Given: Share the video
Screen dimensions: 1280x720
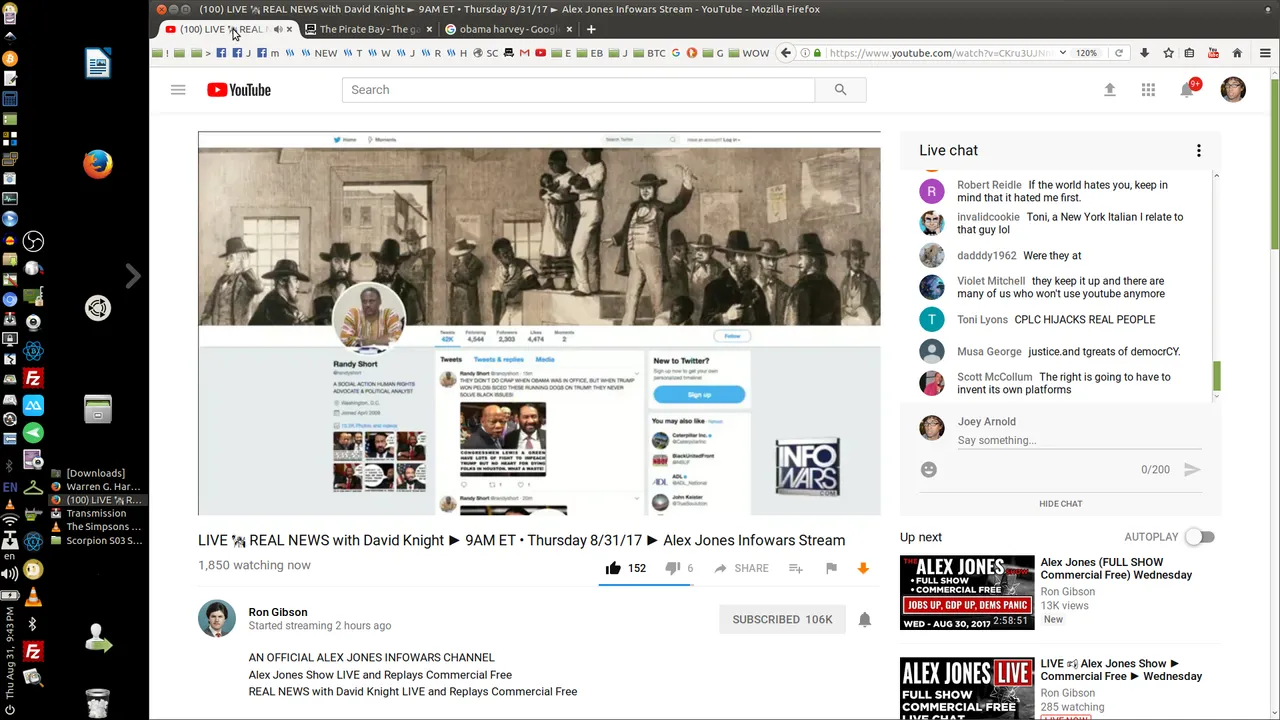Looking at the screenshot, I should click(x=741, y=568).
